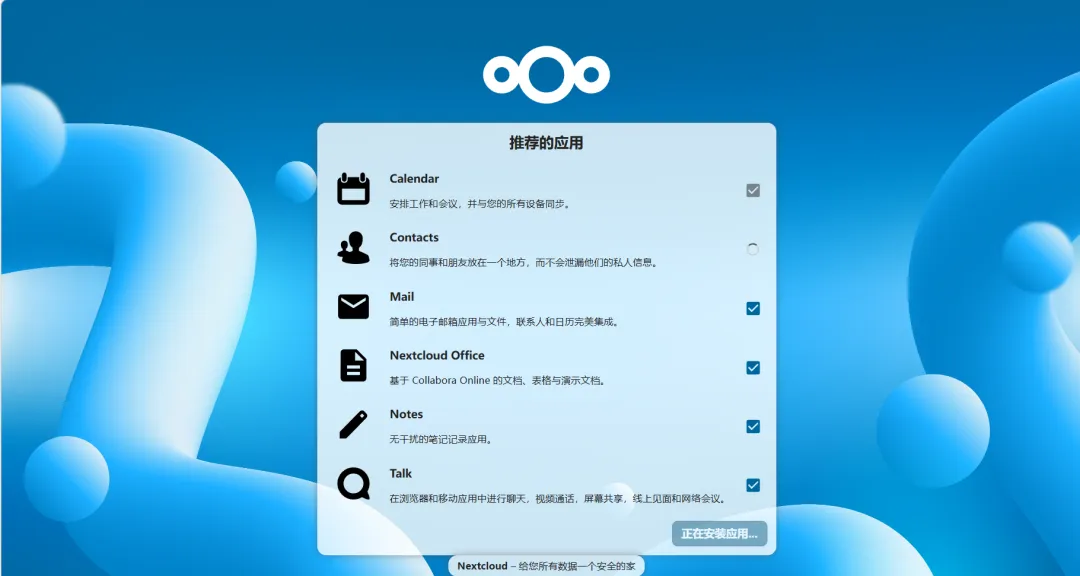Uncheck the Talk checkbox

tap(753, 485)
